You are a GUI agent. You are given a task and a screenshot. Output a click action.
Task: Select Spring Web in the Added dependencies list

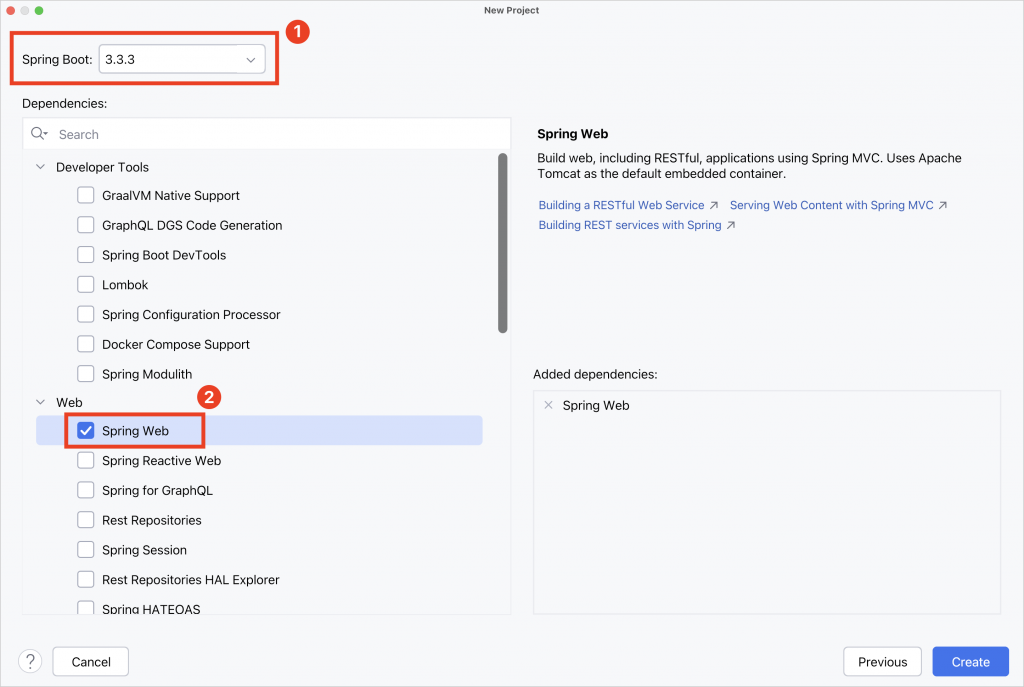[x=596, y=406]
